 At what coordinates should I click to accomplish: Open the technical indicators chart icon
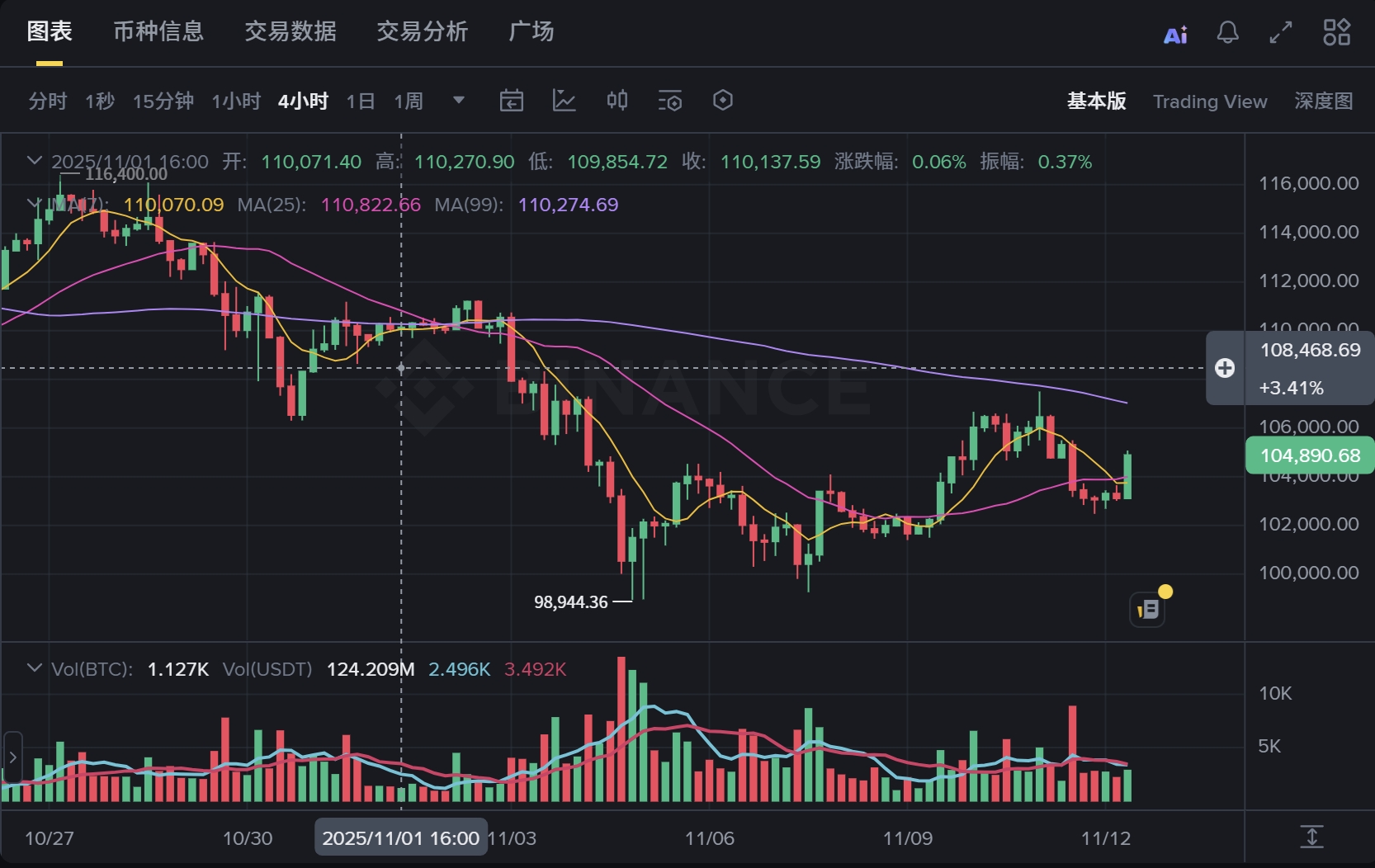point(565,101)
